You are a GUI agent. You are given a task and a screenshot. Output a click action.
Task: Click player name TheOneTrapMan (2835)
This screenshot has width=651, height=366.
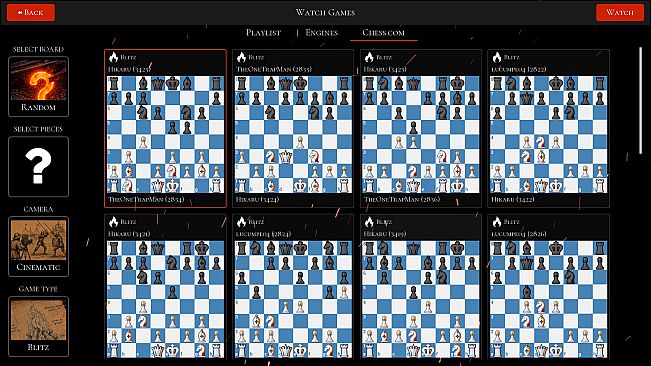point(274,69)
